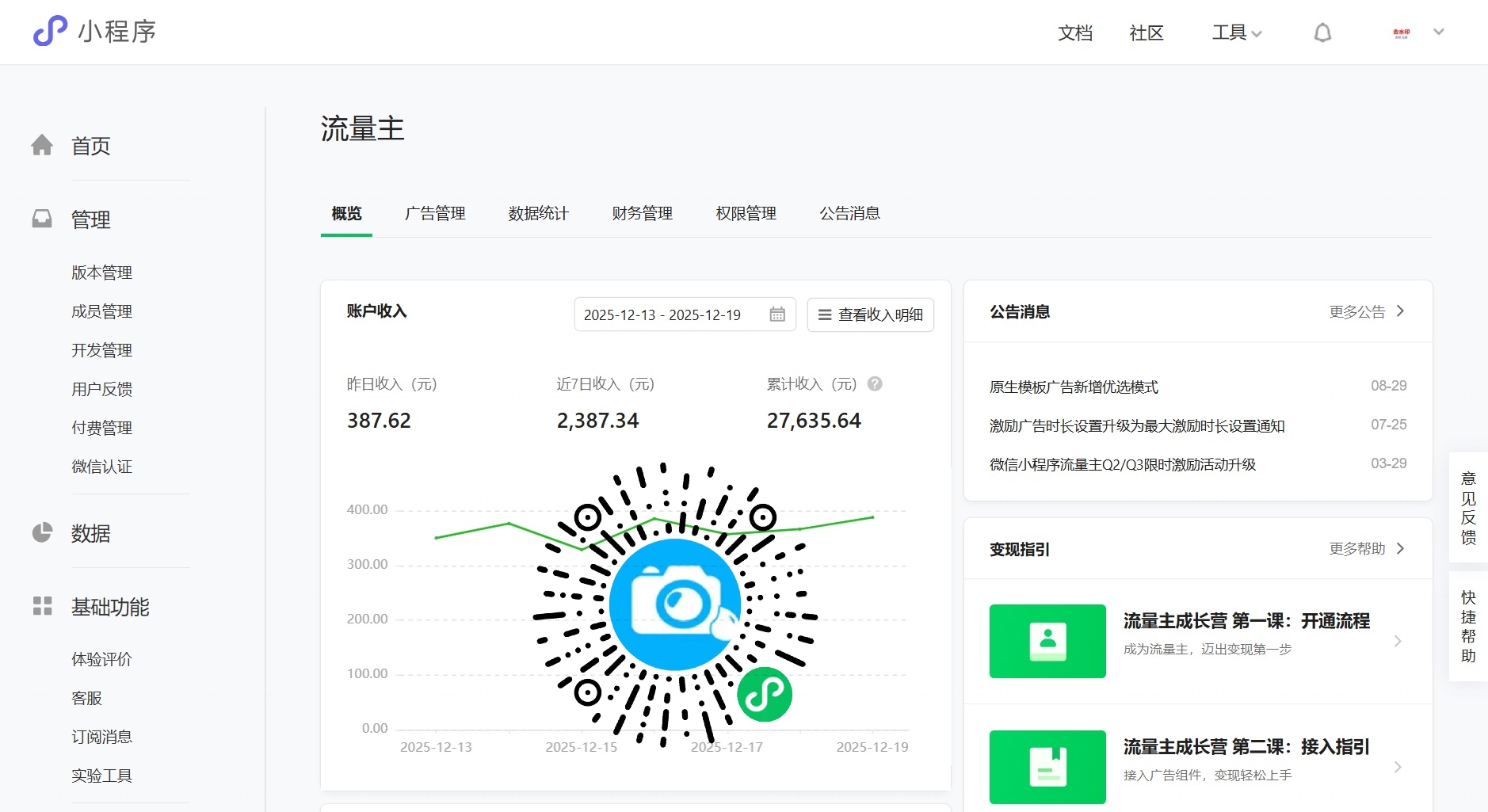The height and width of the screenshot is (812, 1488).
Task: Open announcement 原生模板广告新增优选模式
Action: [x=1074, y=387]
